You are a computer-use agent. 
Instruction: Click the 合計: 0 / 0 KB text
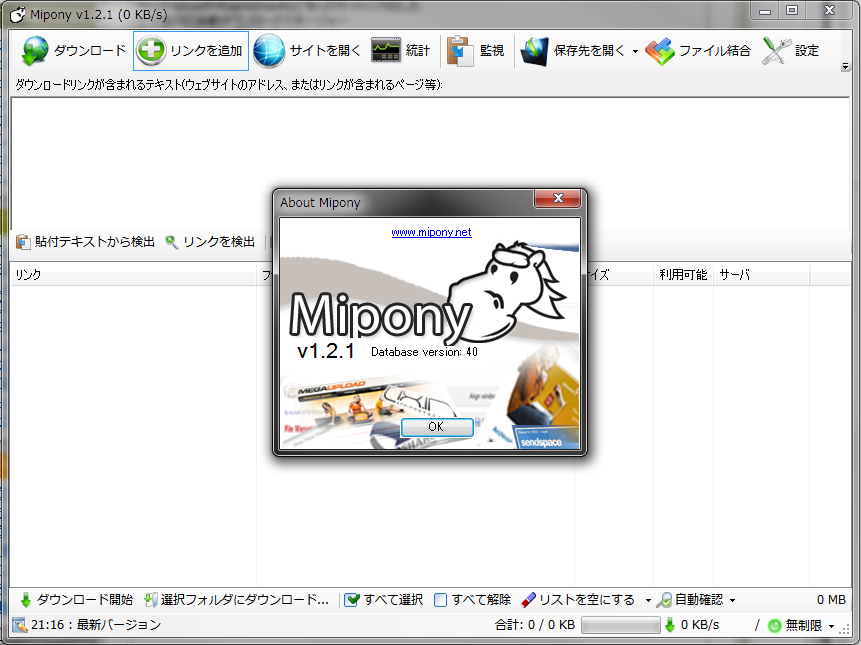tap(535, 625)
